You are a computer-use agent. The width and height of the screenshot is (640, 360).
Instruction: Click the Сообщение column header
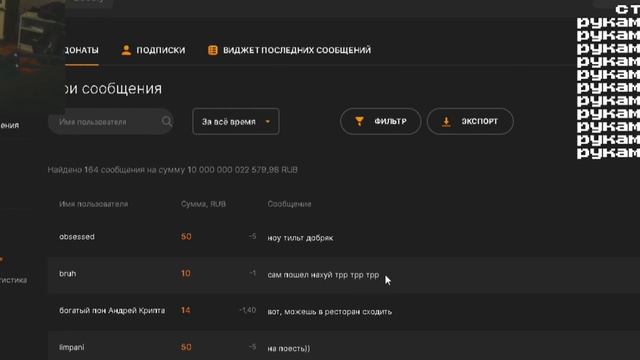coord(289,204)
